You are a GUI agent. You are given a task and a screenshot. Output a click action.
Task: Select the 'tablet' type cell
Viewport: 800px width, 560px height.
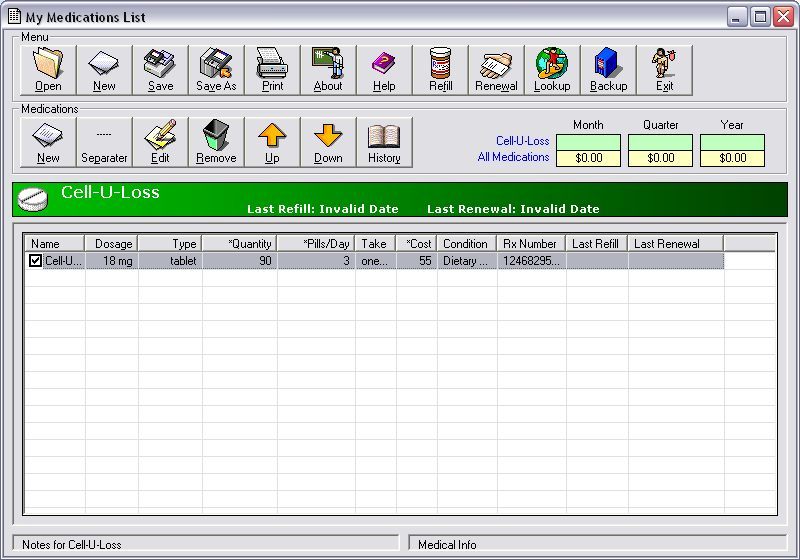coord(170,261)
